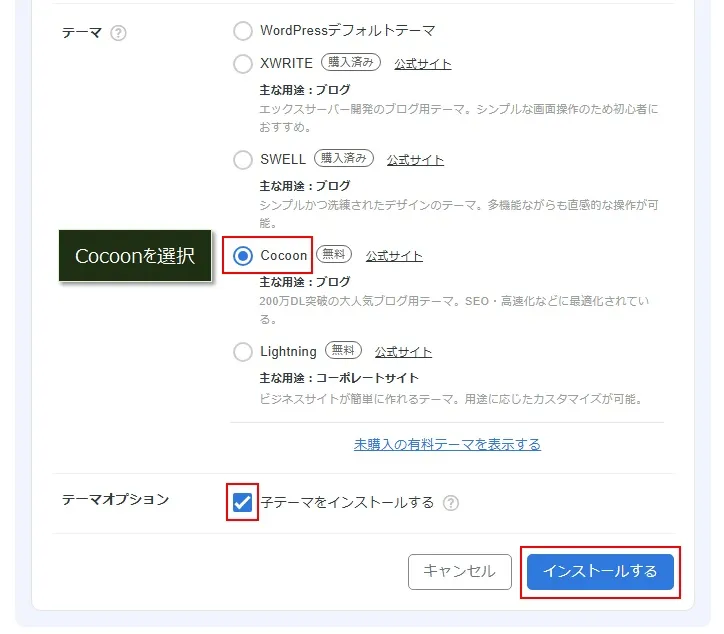Select the SWELL theme radio option
The image size is (724, 634).
click(243, 160)
